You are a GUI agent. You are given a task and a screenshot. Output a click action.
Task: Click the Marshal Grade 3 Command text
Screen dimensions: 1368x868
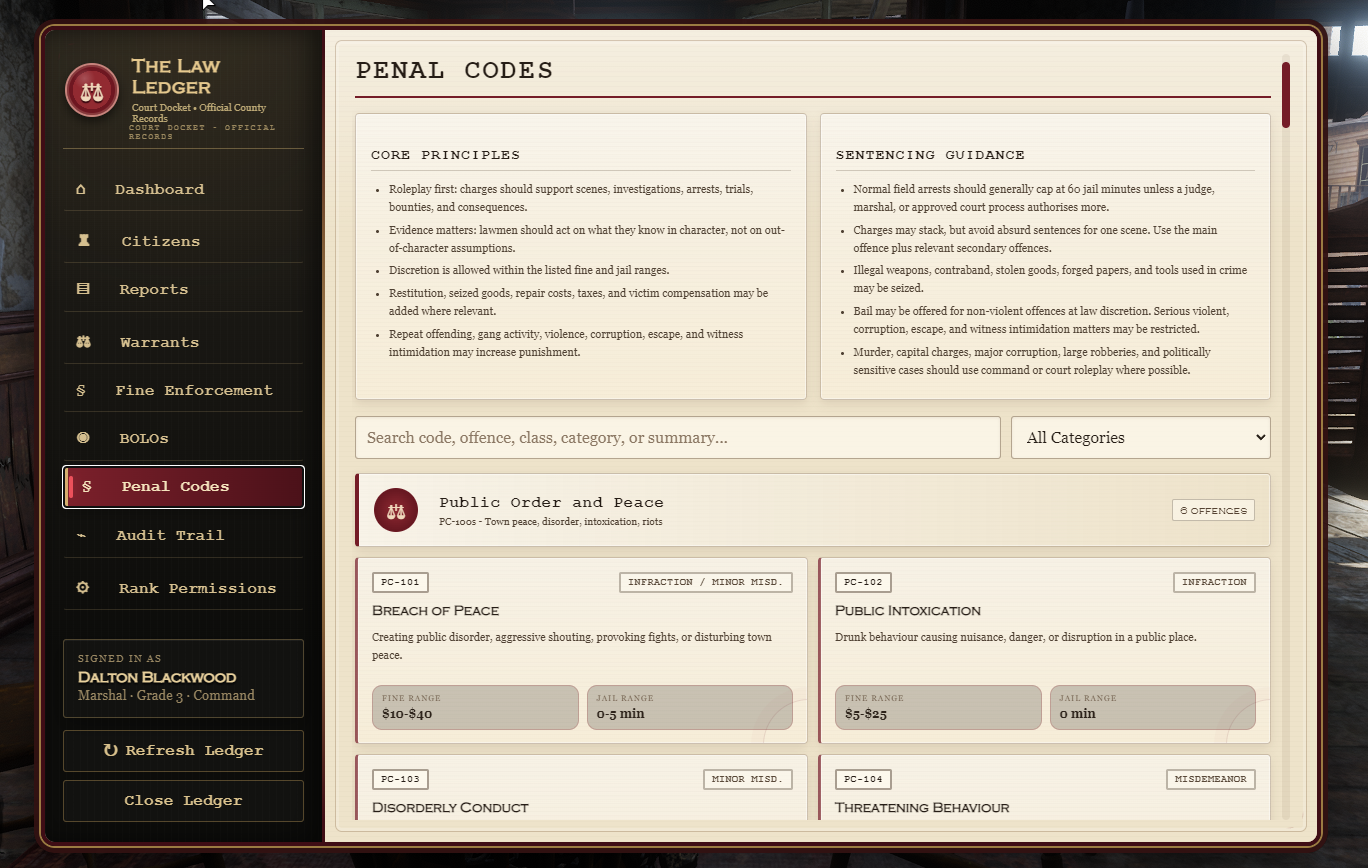pyautogui.click(x=166, y=695)
